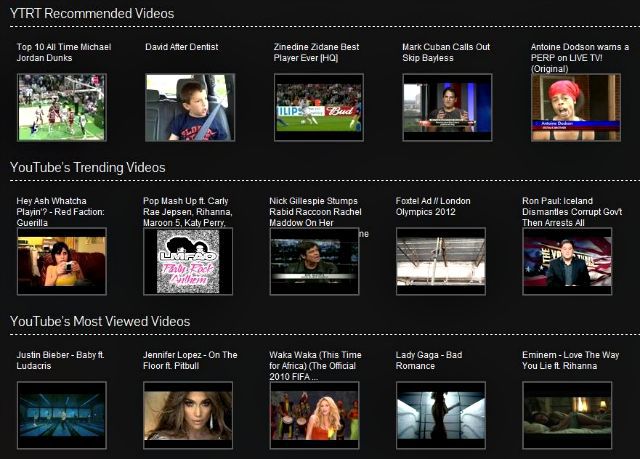Click the 'YTRT Recommended Videos' heading
Viewport: 640px width, 459px height.
click(x=92, y=13)
